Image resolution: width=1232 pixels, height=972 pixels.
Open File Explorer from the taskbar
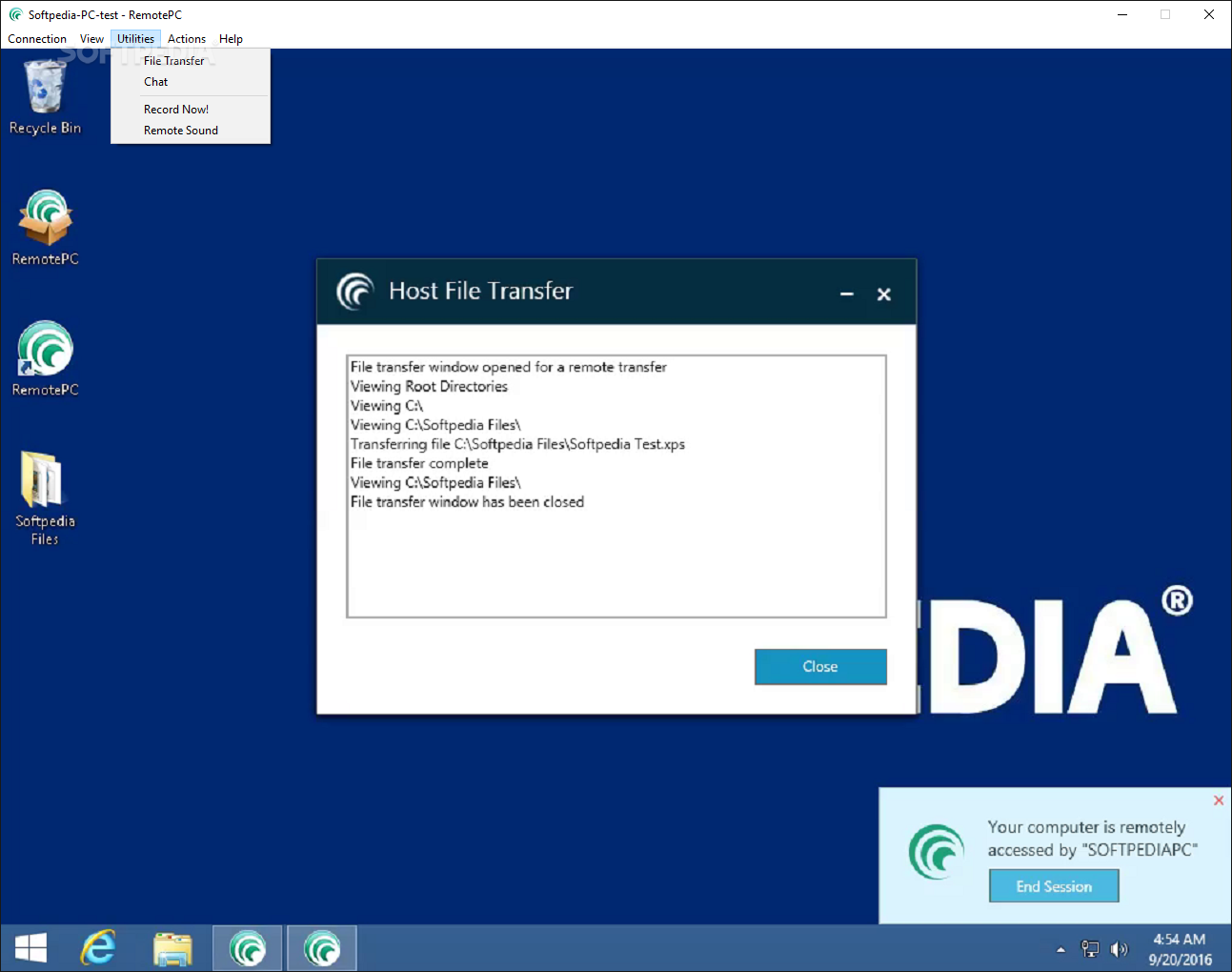[172, 948]
